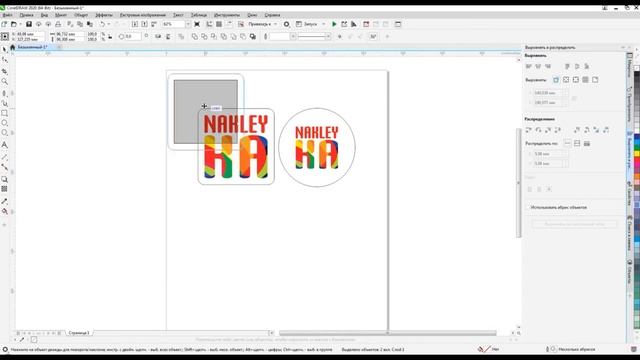This screenshot has width=640, height=360.
Task: Select the Polygon tool
Action: click(x=4, y=133)
